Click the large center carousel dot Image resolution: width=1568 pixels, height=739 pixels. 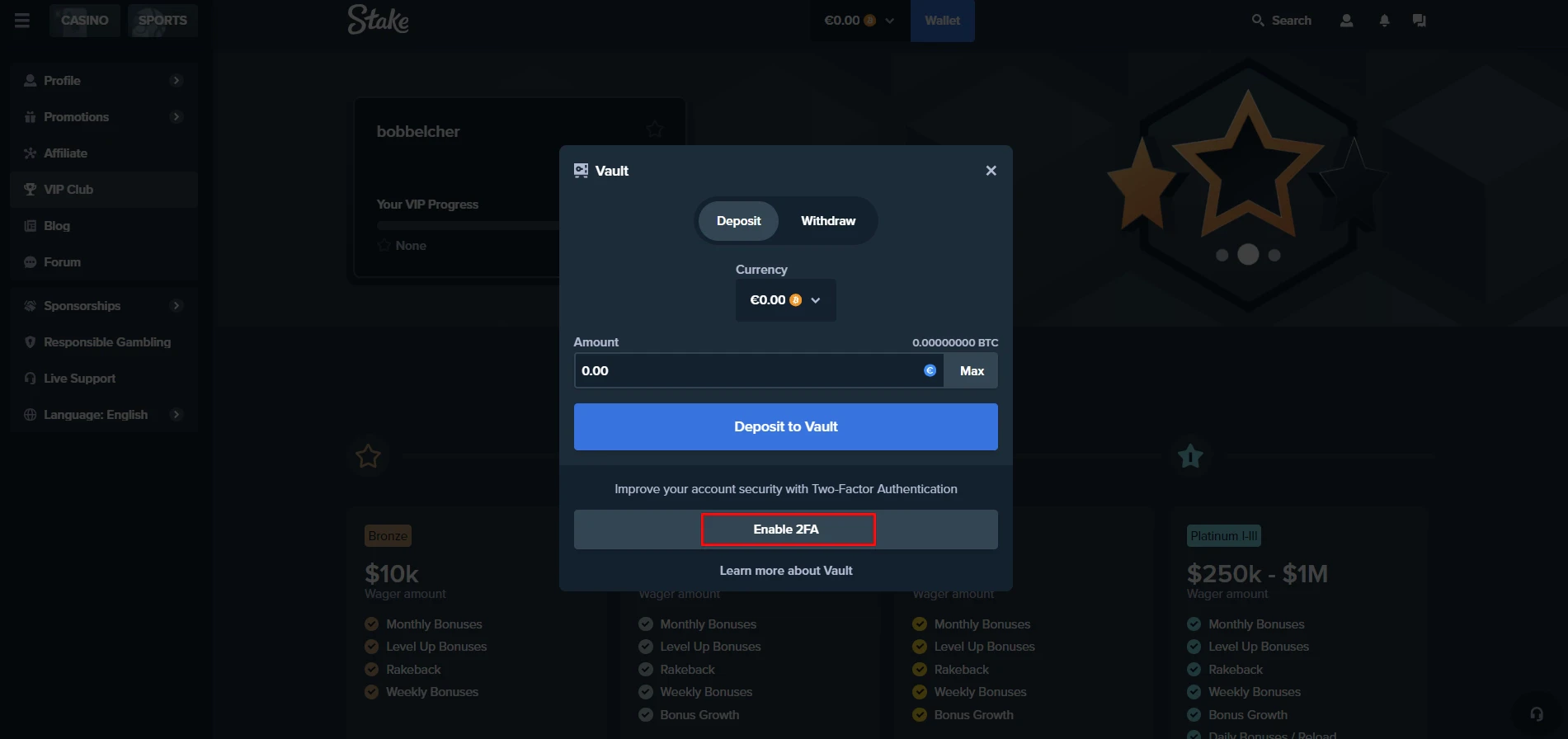(x=1248, y=254)
